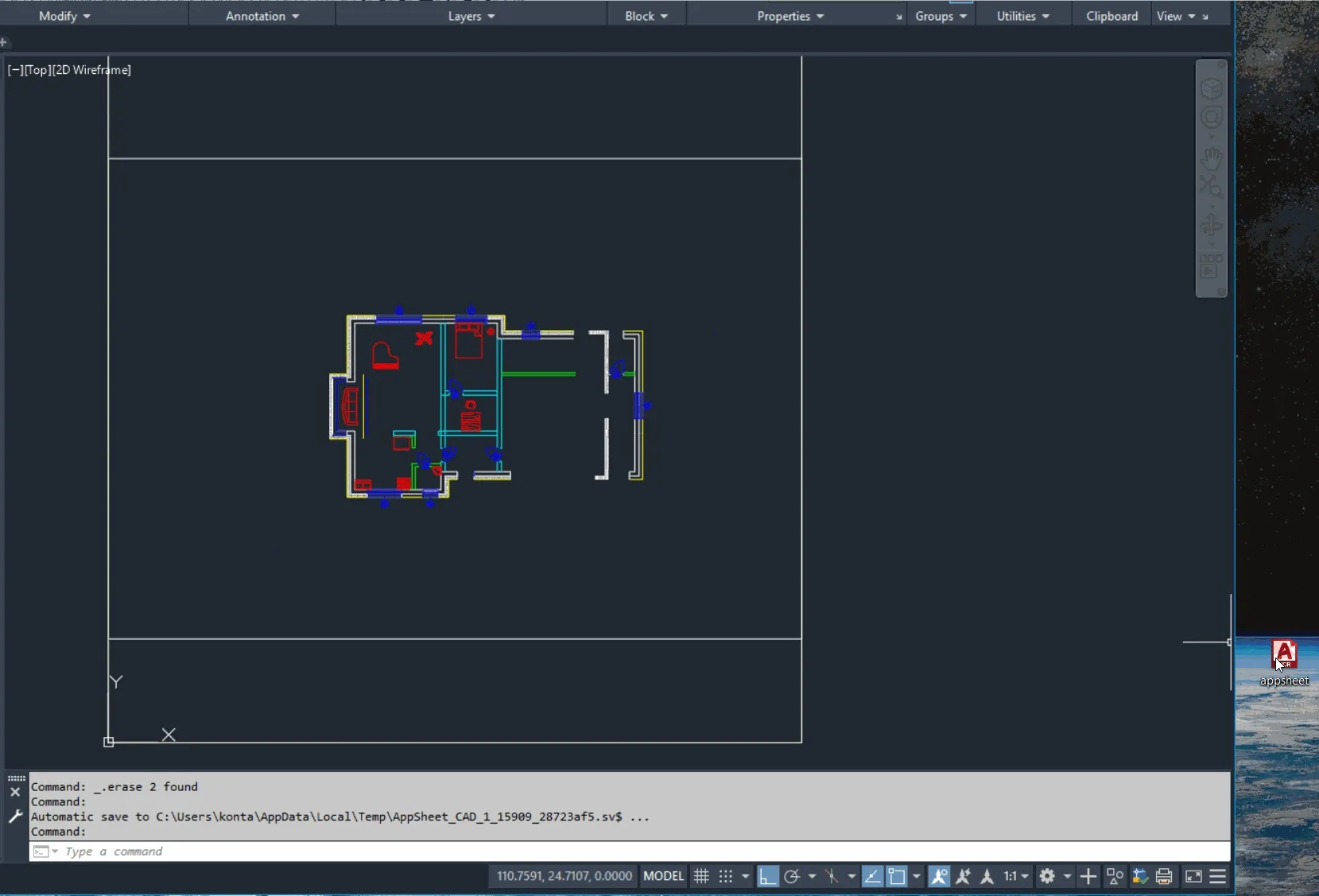The height and width of the screenshot is (896, 1319).
Task: Click the Customization menu icon in status bar
Action: pyautogui.click(x=1218, y=876)
